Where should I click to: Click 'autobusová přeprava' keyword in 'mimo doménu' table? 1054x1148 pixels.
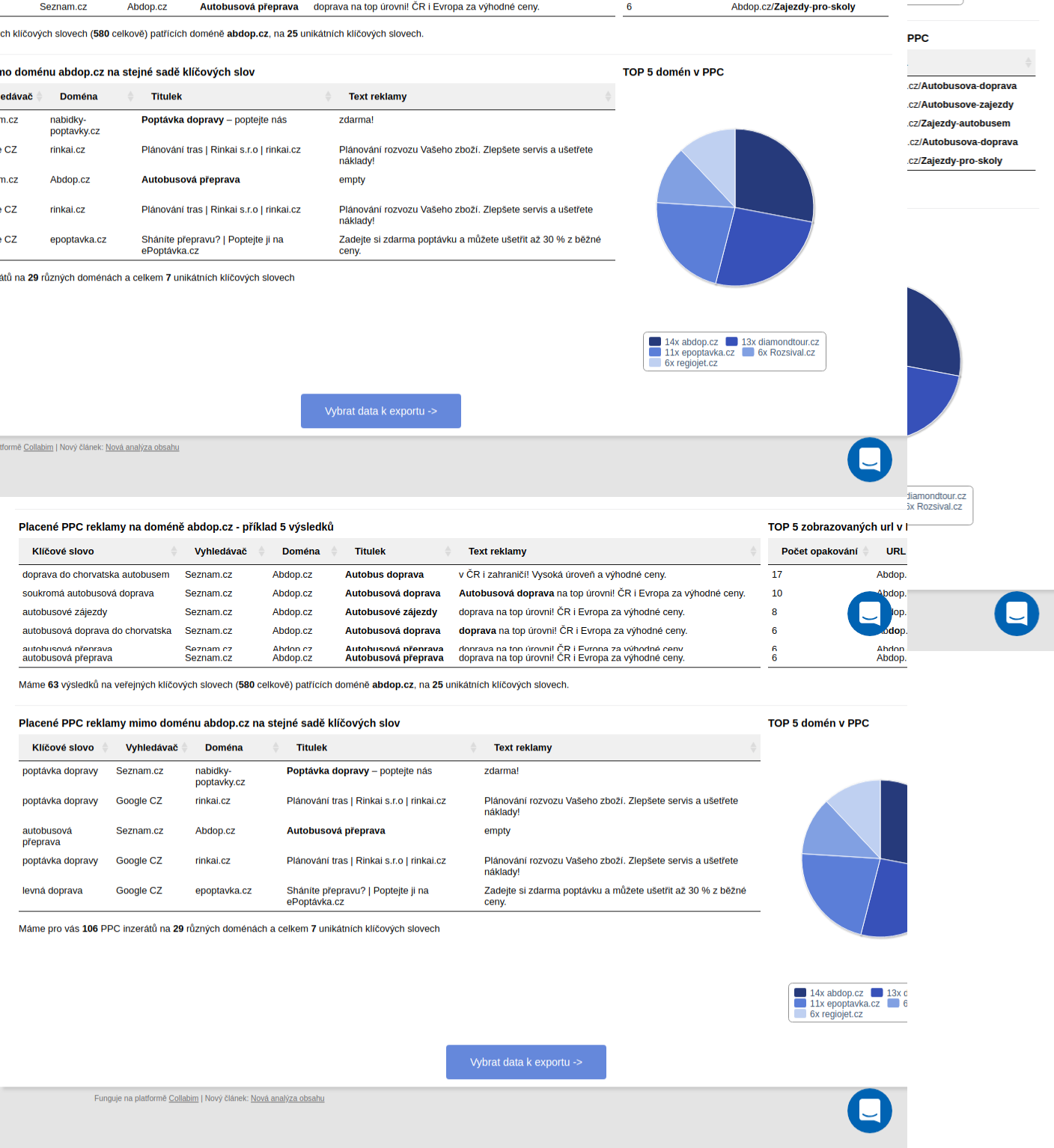pos(47,836)
